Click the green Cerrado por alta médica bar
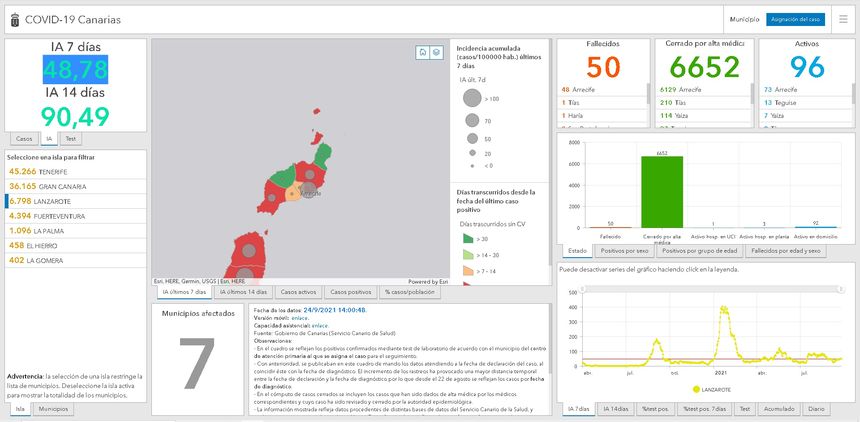The image size is (860, 422). (x=661, y=191)
